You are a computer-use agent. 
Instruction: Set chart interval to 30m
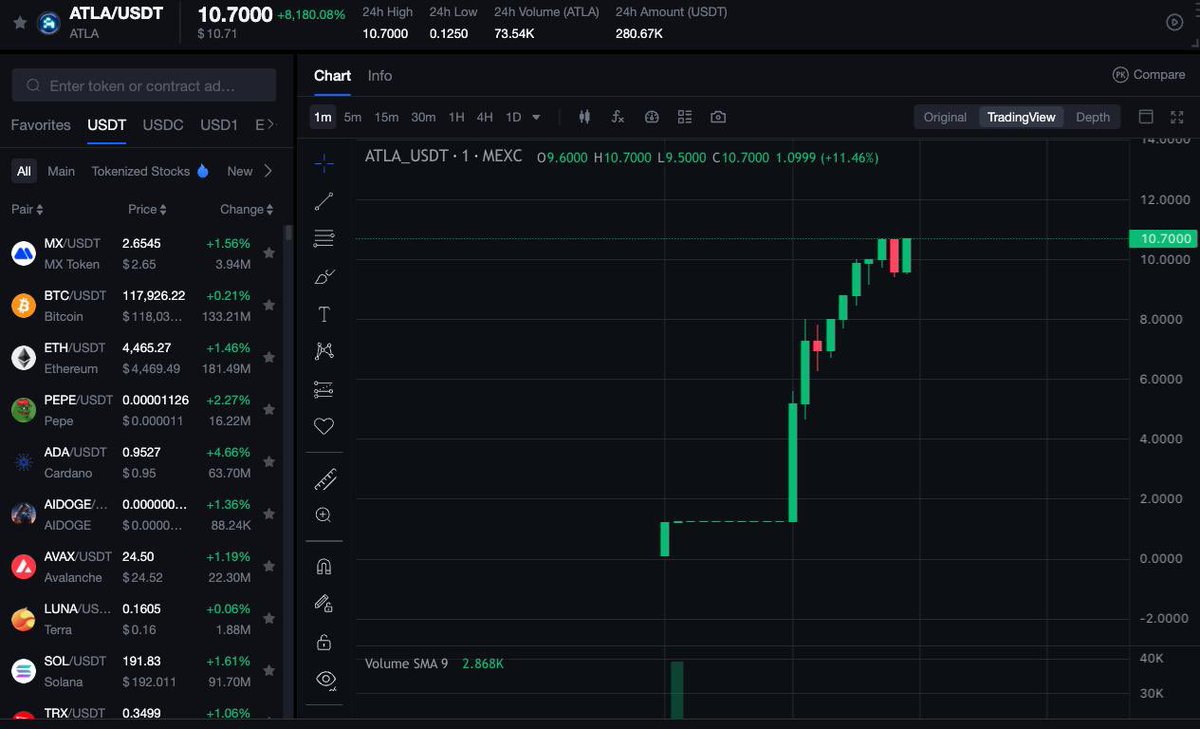[424, 117]
